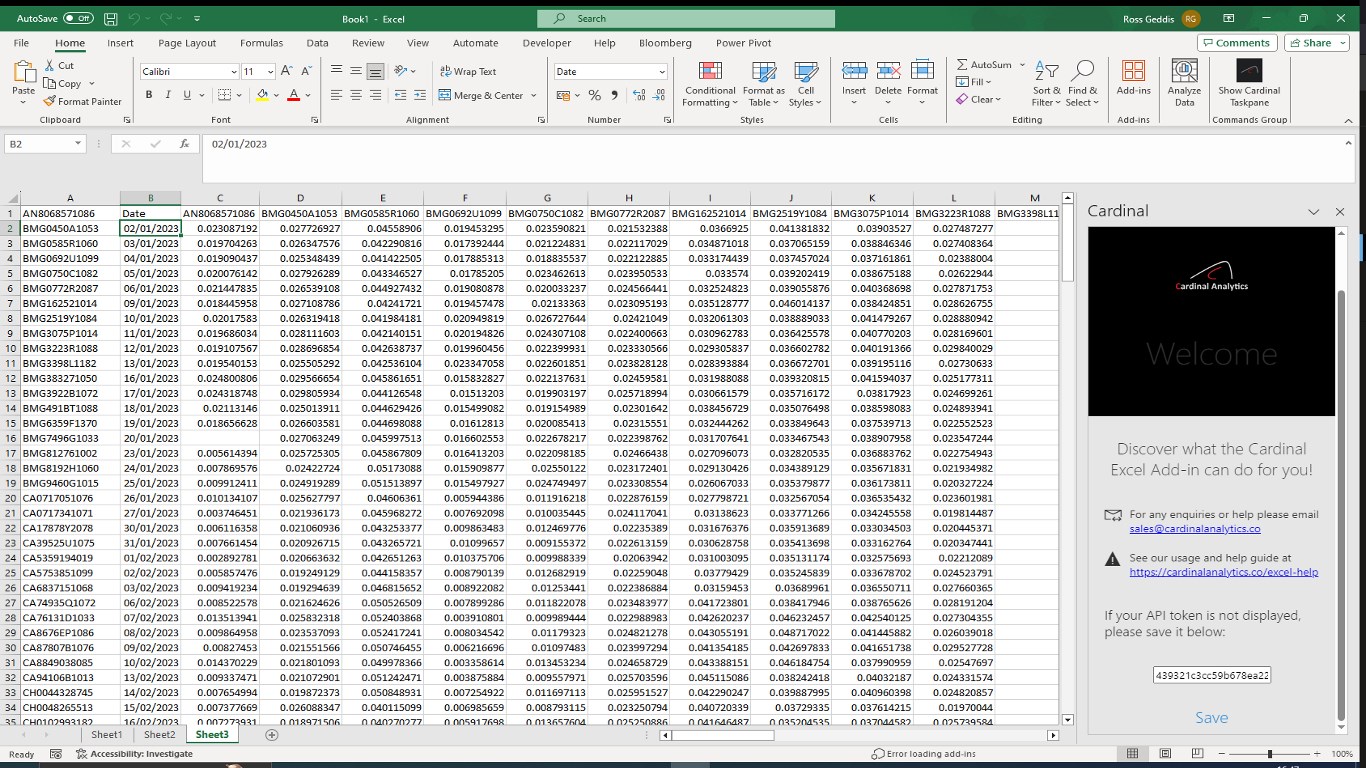
Task: Open the Number Format dropdown showing Date
Action: tap(661, 72)
